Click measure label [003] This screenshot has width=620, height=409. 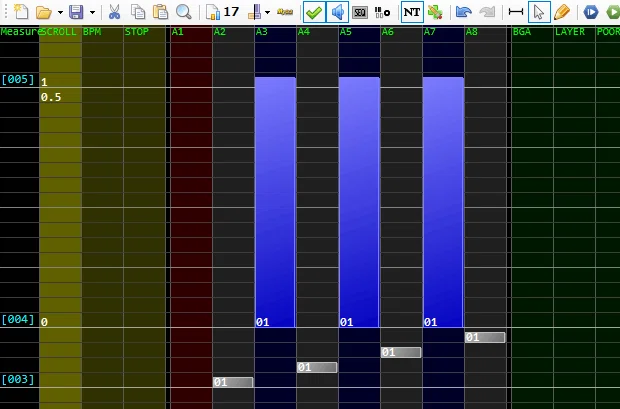pos(18,380)
